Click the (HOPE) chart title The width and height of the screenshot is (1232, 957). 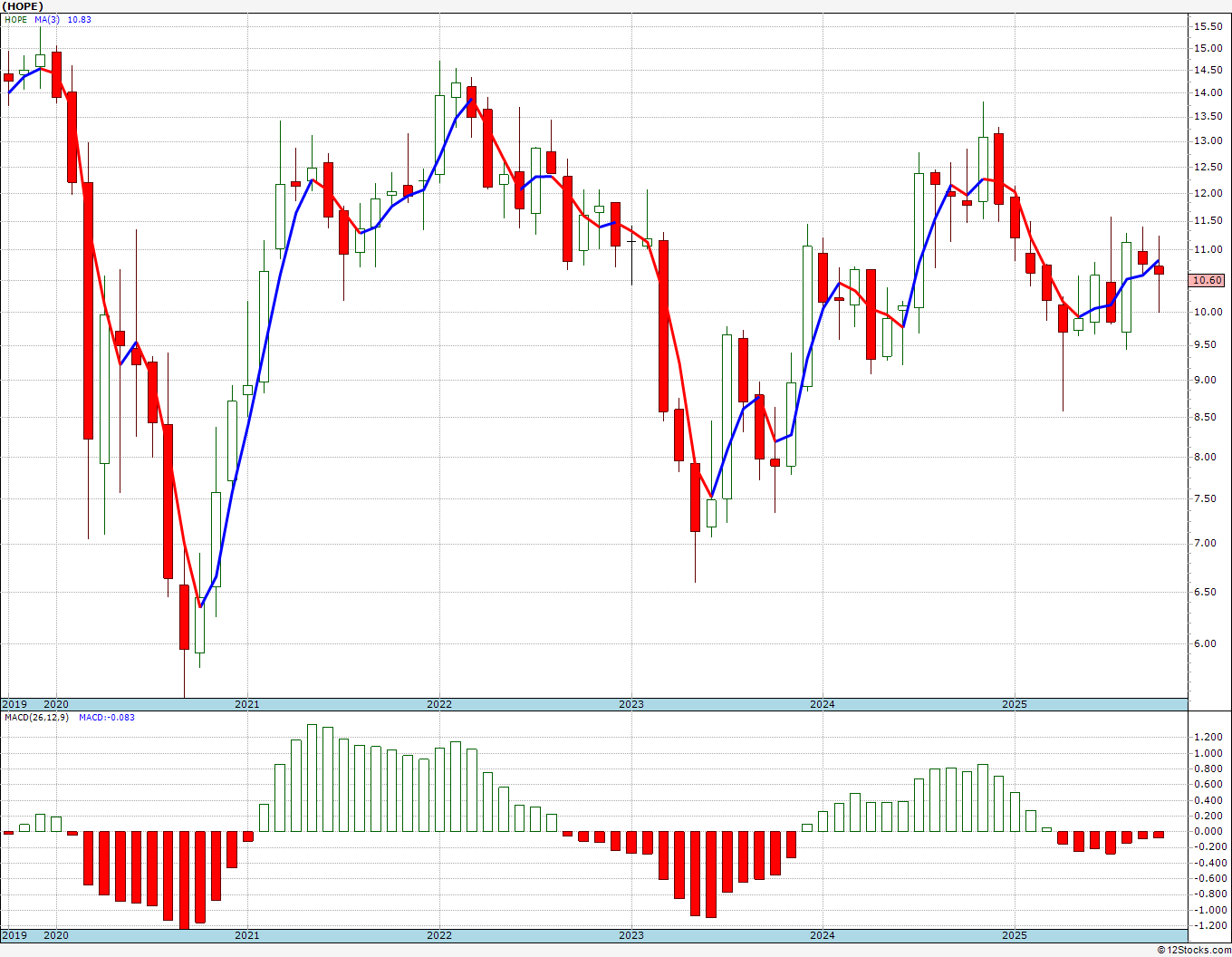point(22,6)
